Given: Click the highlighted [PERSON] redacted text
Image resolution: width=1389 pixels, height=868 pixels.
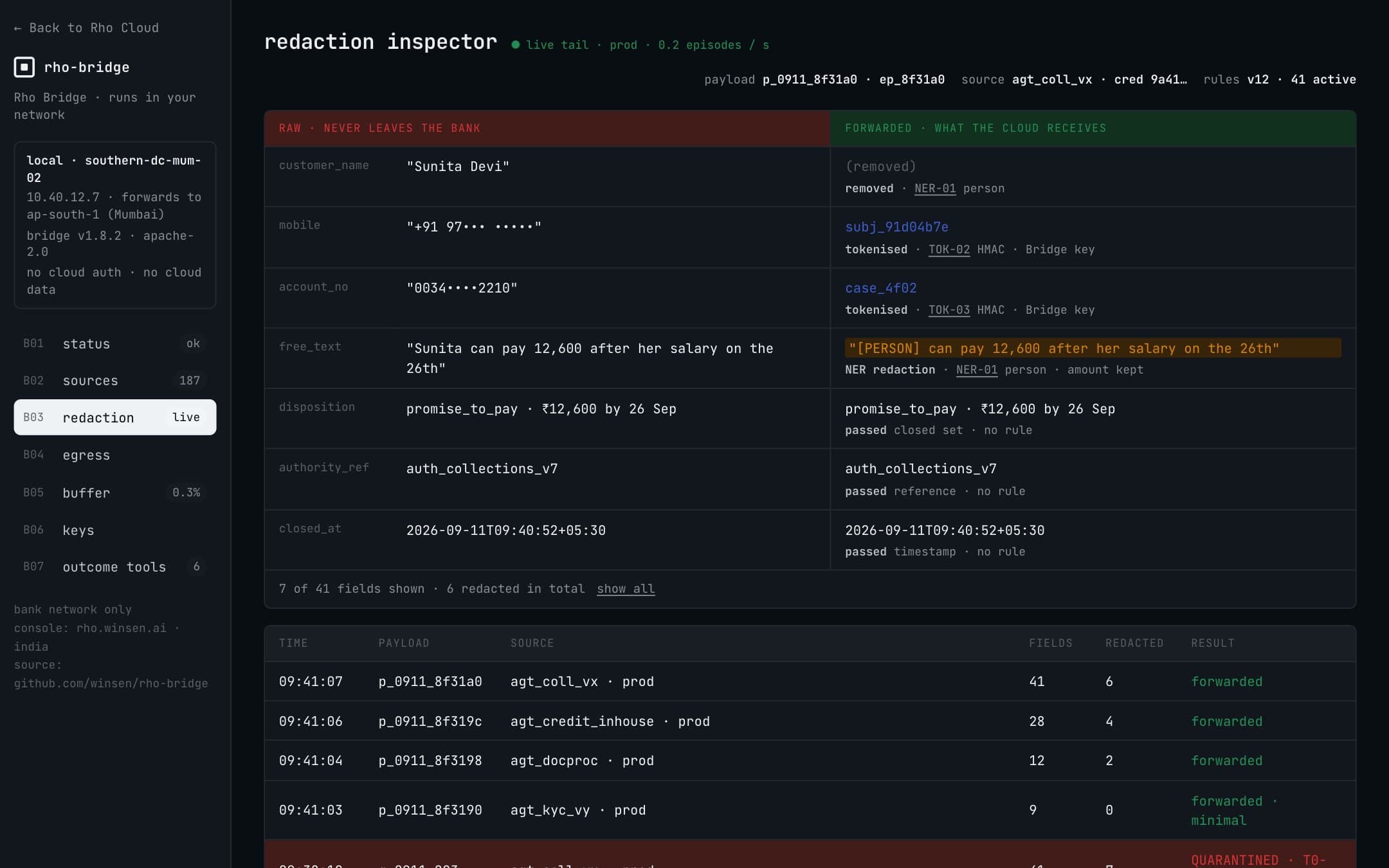Looking at the screenshot, I should [x=1093, y=348].
